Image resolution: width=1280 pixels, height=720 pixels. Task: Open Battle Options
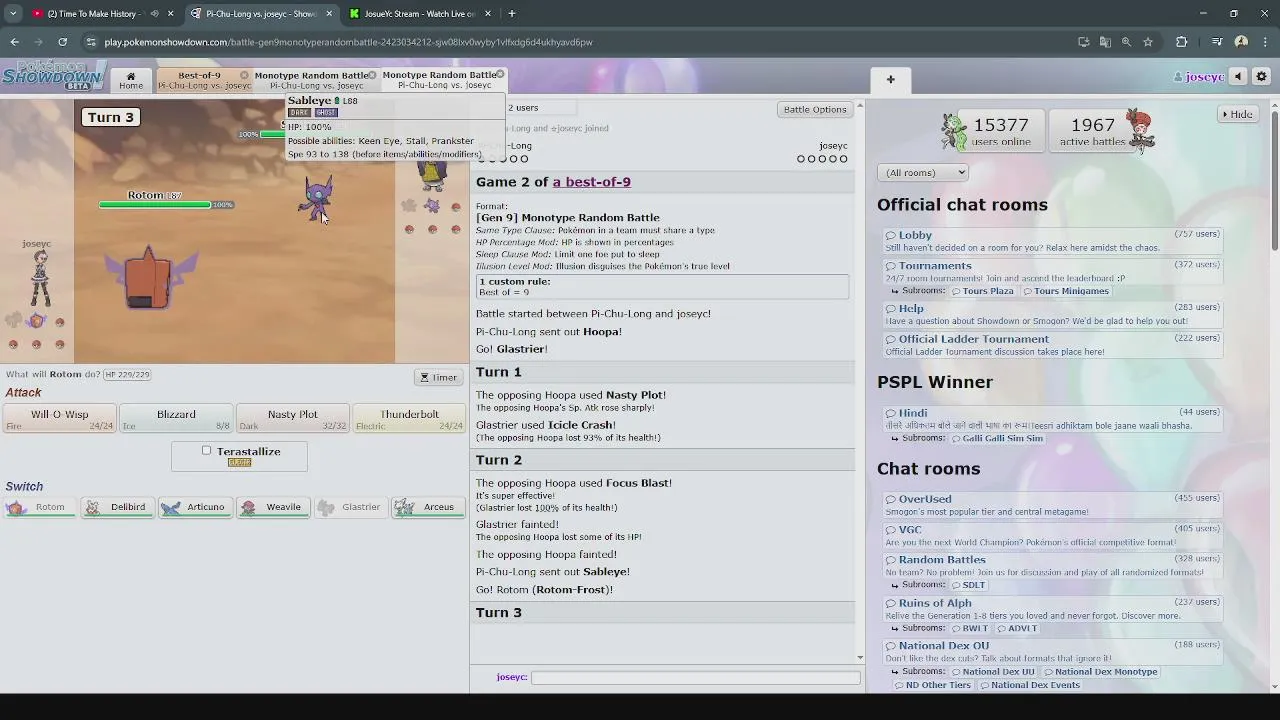[x=815, y=109]
